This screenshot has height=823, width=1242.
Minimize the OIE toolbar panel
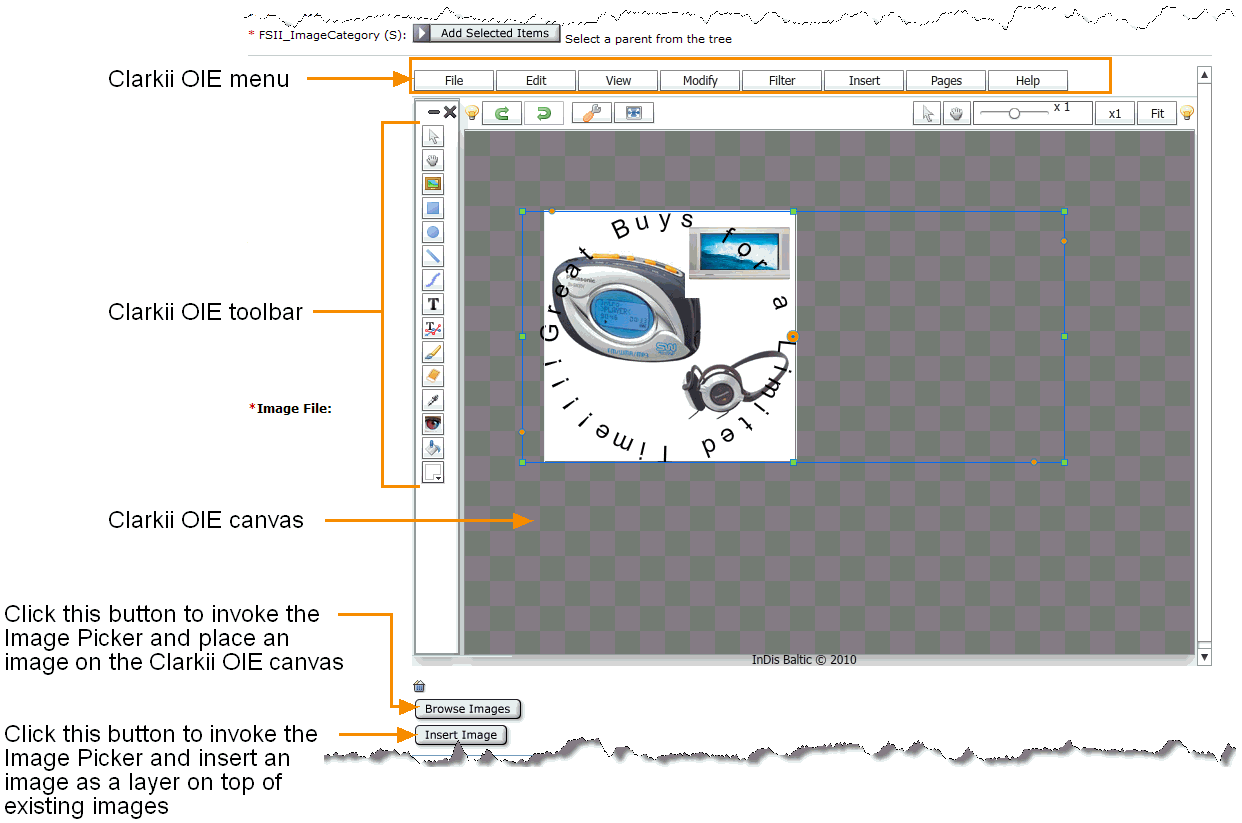(x=434, y=113)
